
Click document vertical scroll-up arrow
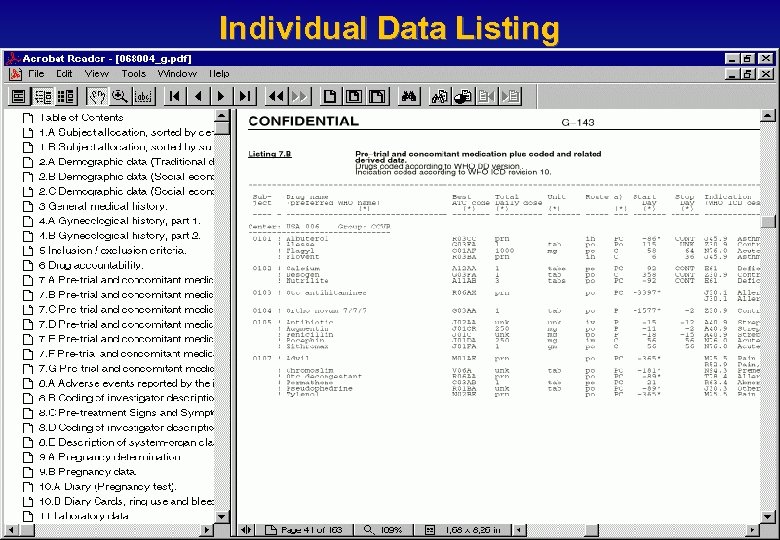(x=768, y=116)
